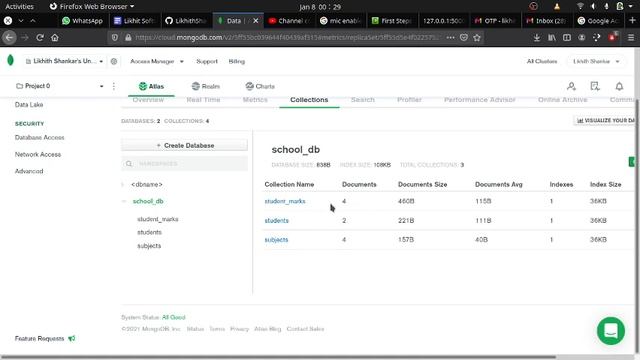Expand the Access Manager dropdown

pyautogui.click(x=157, y=61)
